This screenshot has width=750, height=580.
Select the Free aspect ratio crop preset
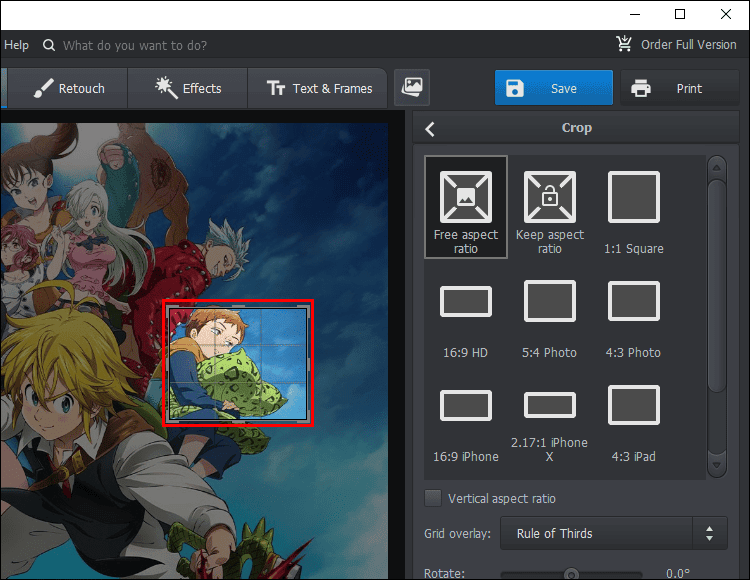[x=465, y=206]
